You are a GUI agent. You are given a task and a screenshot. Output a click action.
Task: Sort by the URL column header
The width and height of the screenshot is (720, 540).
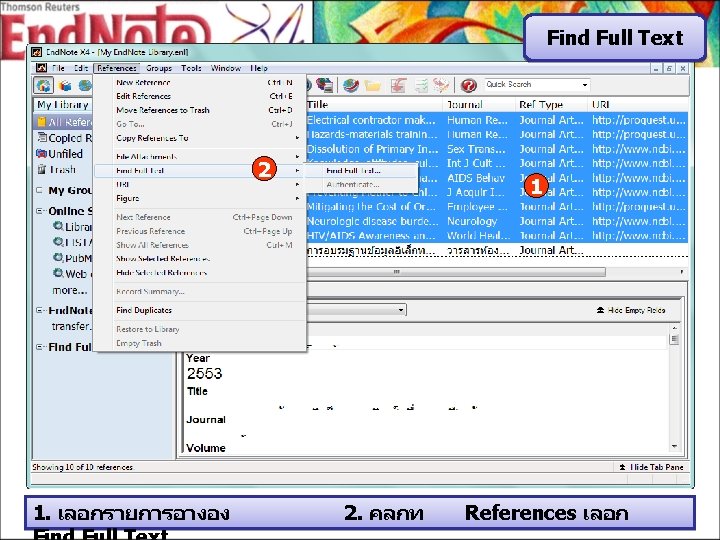pyautogui.click(x=638, y=105)
